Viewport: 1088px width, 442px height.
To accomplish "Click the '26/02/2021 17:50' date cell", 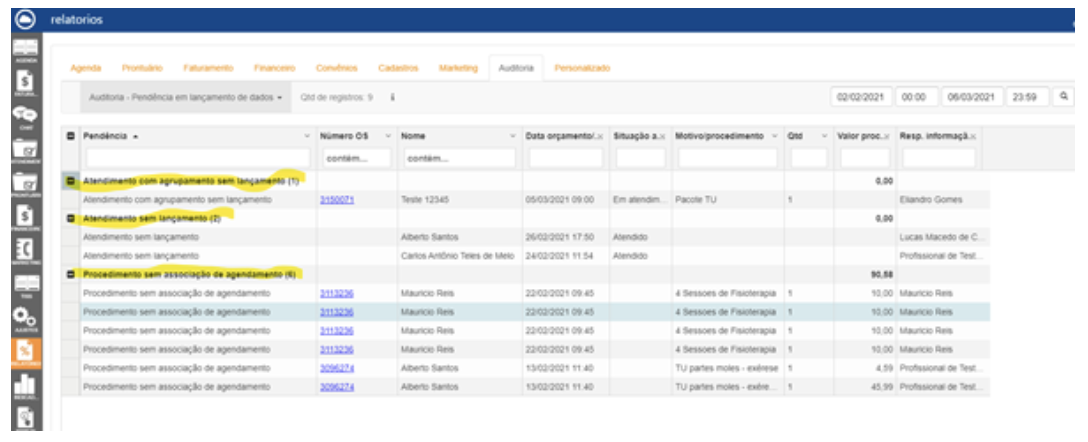I will click(x=566, y=237).
